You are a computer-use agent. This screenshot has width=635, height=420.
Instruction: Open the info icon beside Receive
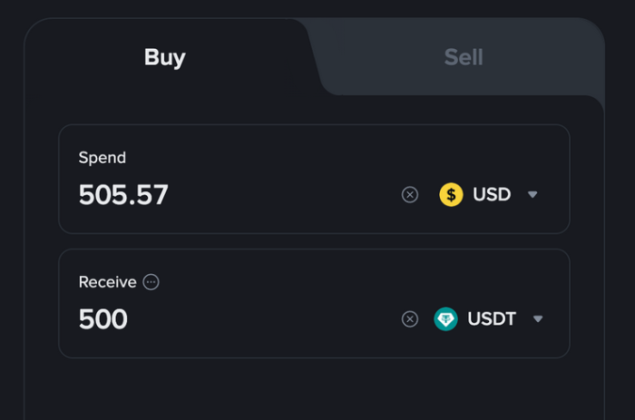[x=151, y=282]
